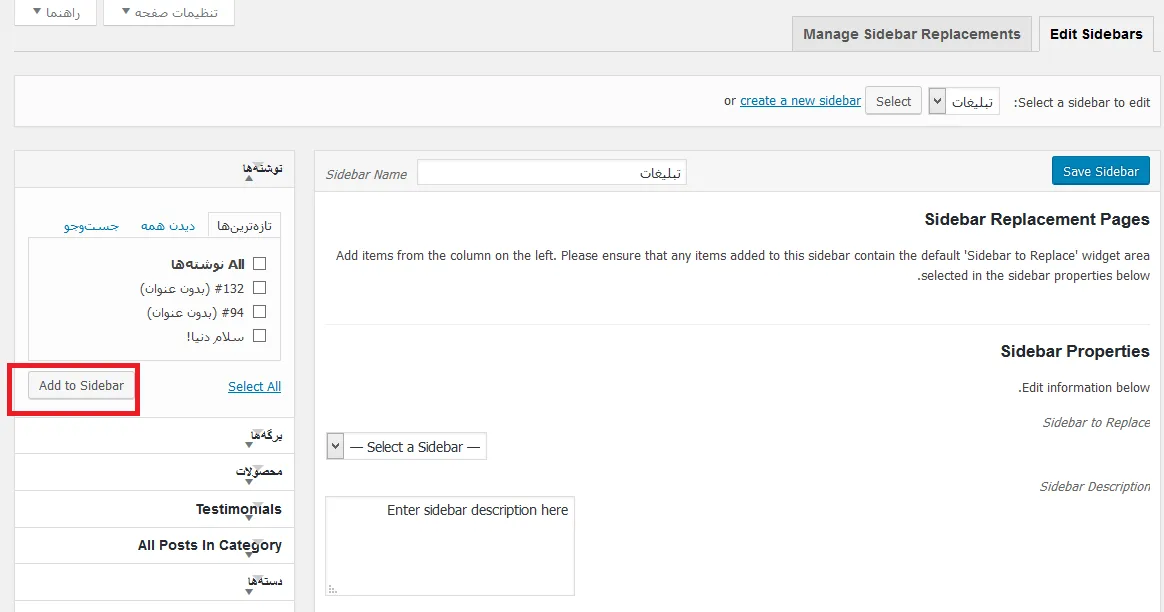Image resolution: width=1164 pixels, height=612 pixels.
Task: Collapse the نوشته‌ها panel
Action: pos(154,169)
